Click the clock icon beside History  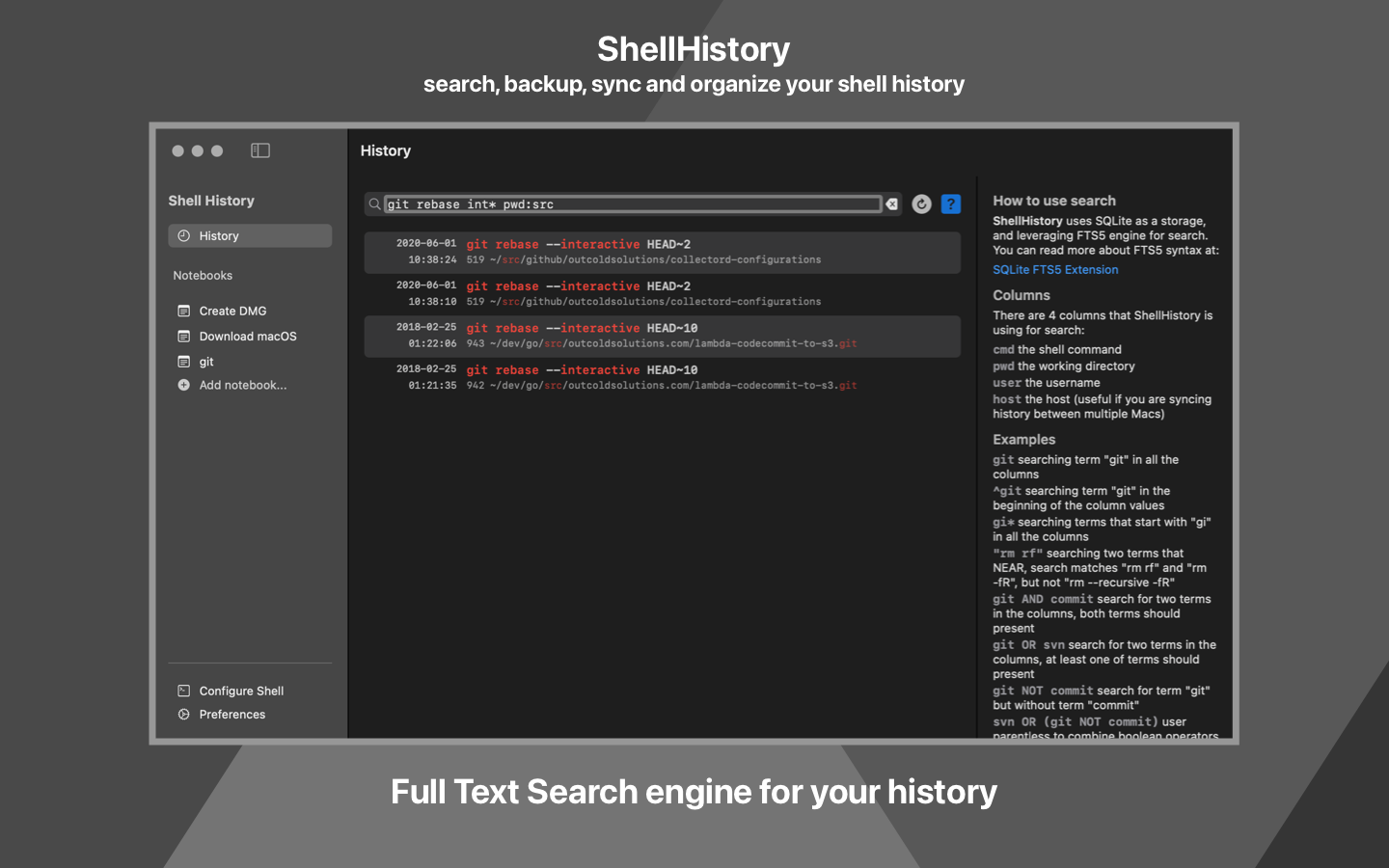183,236
